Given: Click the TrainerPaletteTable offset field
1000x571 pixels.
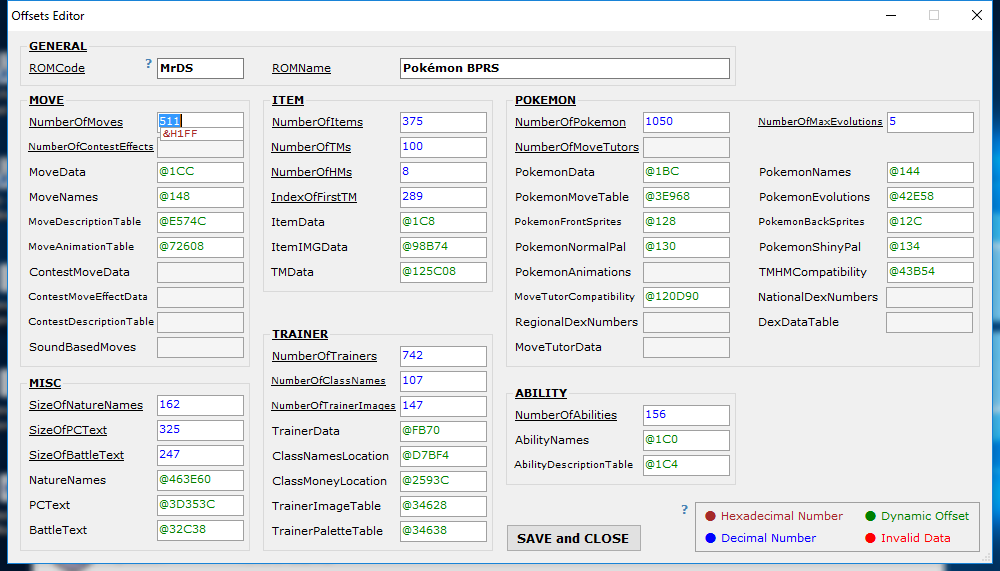Looking at the screenshot, I should [443, 531].
